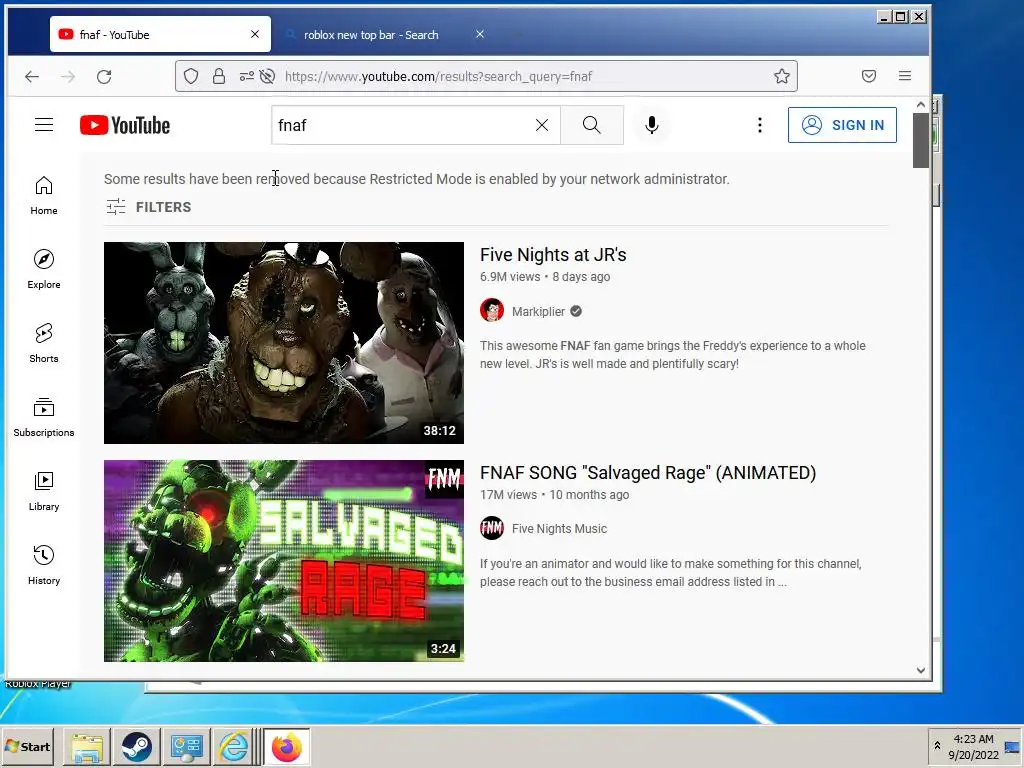
Task: Show hidden system tray icons
Action: [937, 746]
